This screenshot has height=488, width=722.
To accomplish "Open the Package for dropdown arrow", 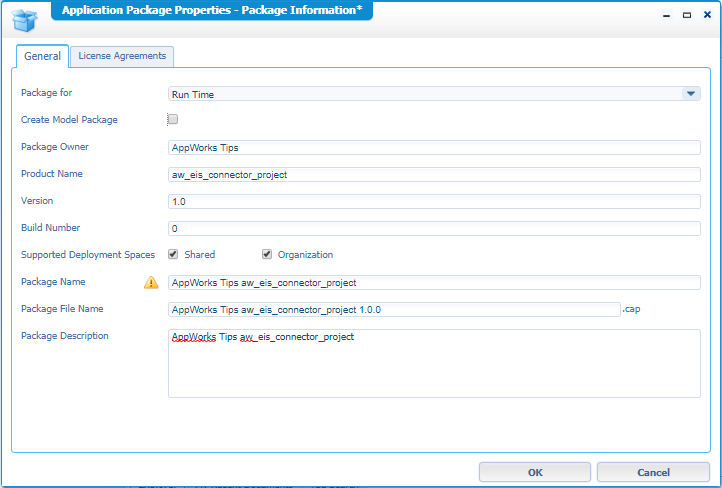I will pos(690,94).
